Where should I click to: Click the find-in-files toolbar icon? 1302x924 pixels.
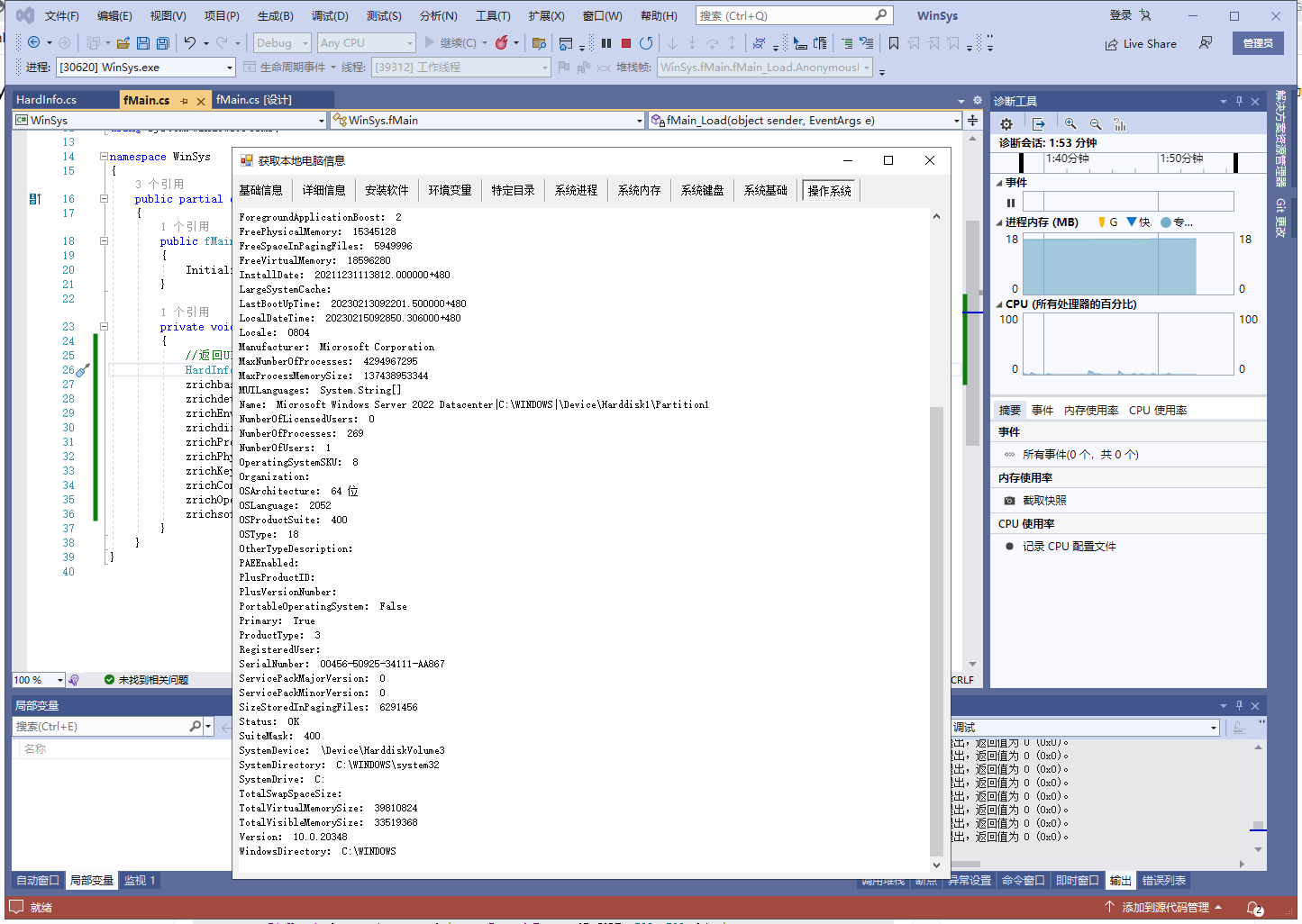539,42
